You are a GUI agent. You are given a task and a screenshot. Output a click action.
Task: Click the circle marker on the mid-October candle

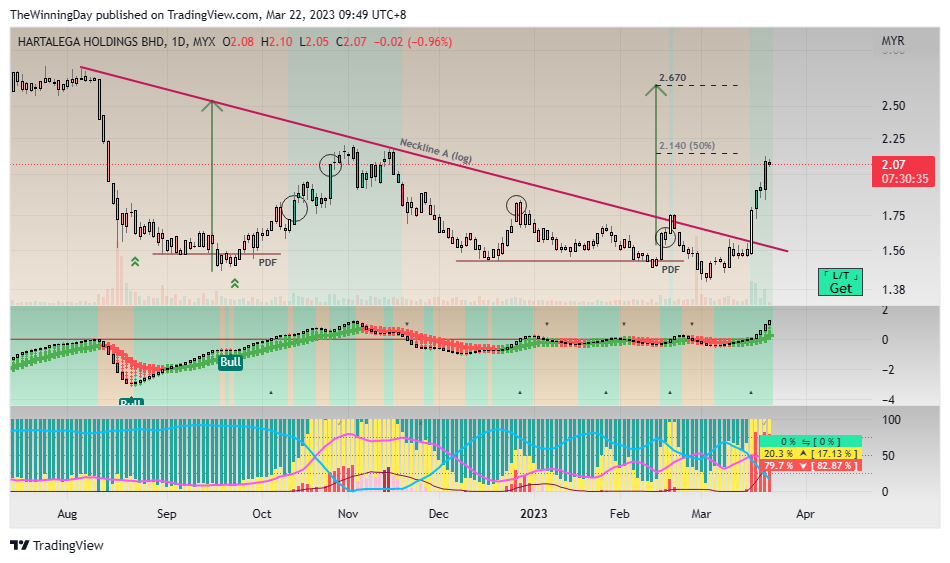coord(295,208)
